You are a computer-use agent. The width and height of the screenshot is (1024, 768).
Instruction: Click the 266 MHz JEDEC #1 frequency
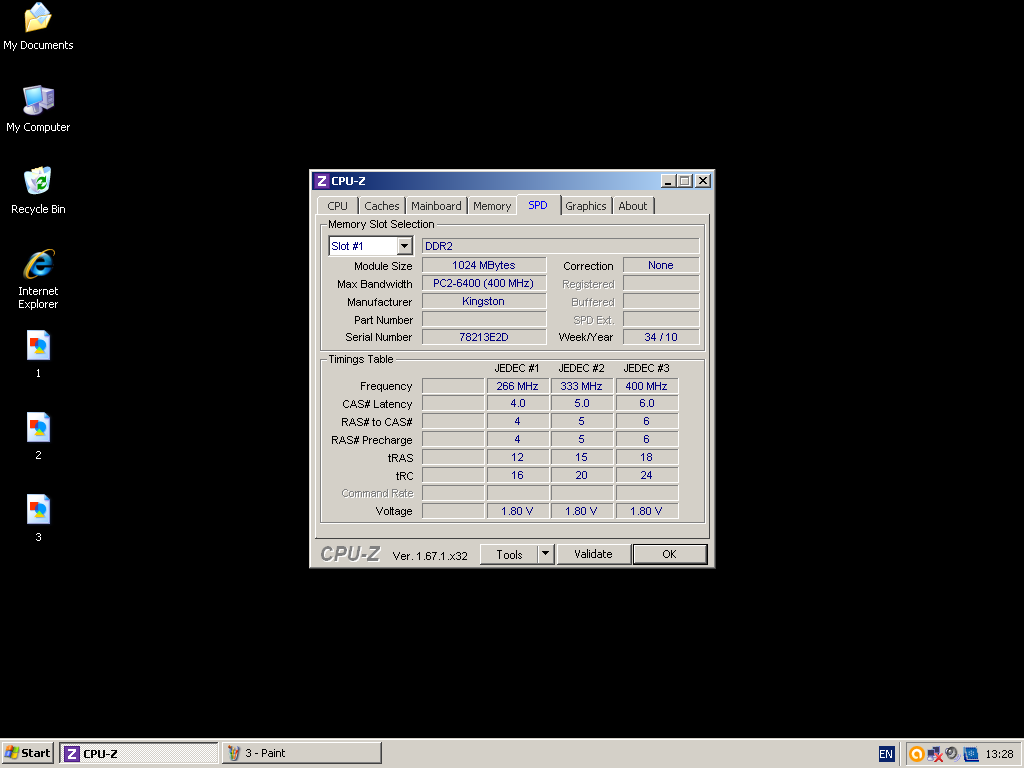[x=517, y=386]
